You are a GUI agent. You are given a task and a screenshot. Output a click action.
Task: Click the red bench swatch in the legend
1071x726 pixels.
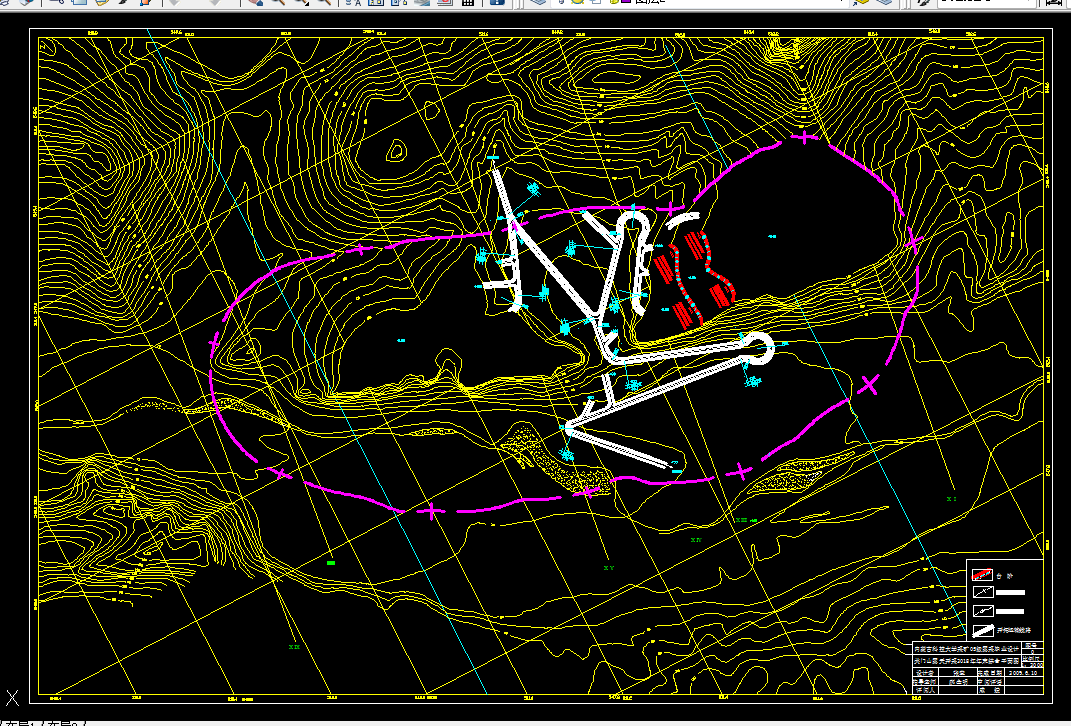point(982,574)
